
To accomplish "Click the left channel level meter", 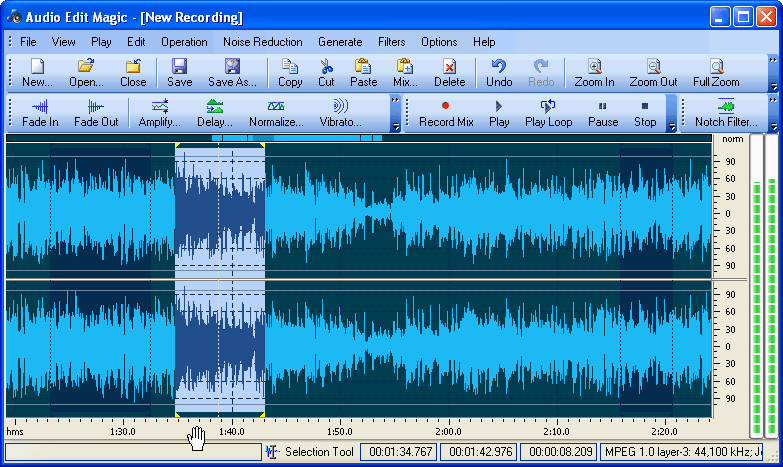I will pos(757,286).
